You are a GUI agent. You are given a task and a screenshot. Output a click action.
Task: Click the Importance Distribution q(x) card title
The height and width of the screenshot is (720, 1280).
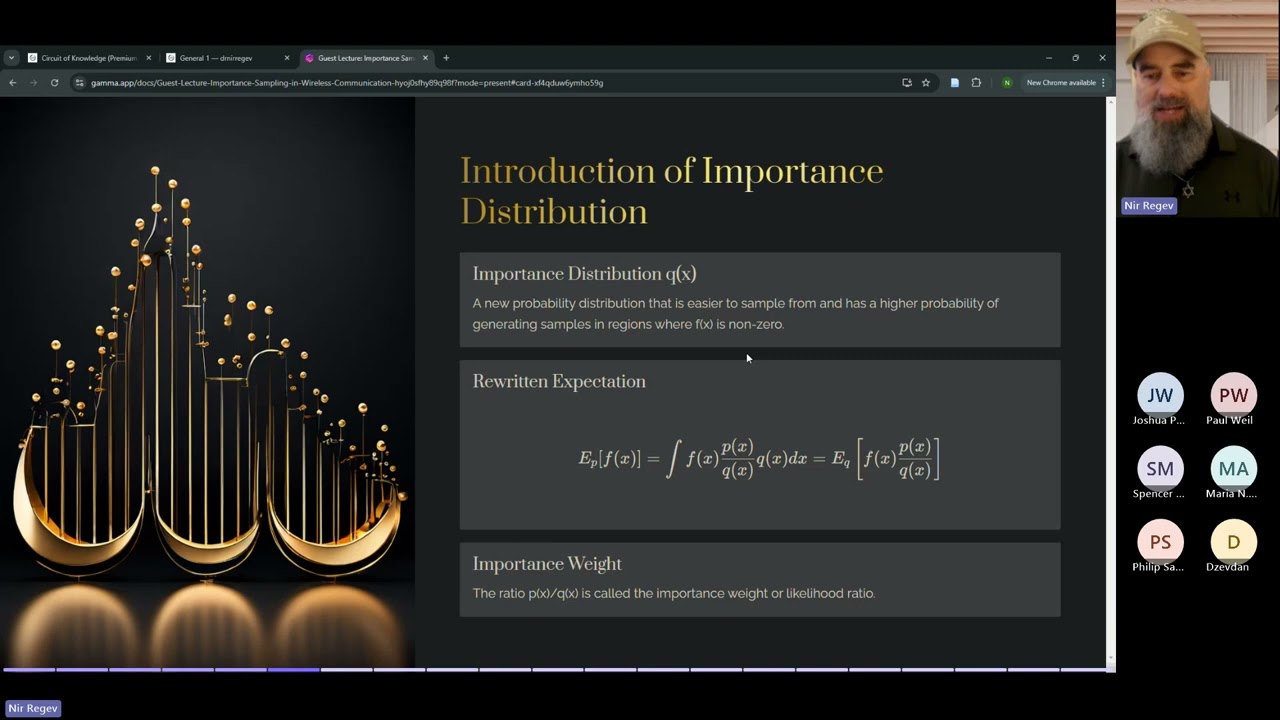(584, 274)
